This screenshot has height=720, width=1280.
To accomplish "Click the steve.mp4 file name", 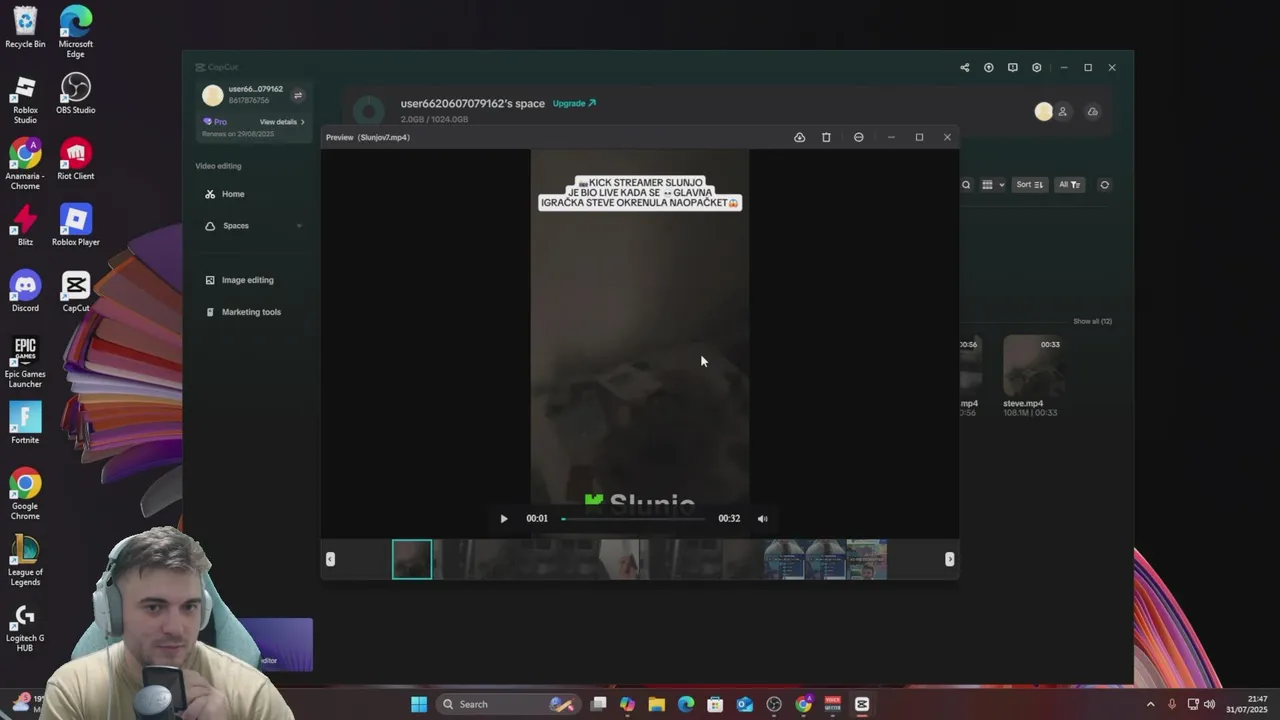I will click(x=1023, y=404).
